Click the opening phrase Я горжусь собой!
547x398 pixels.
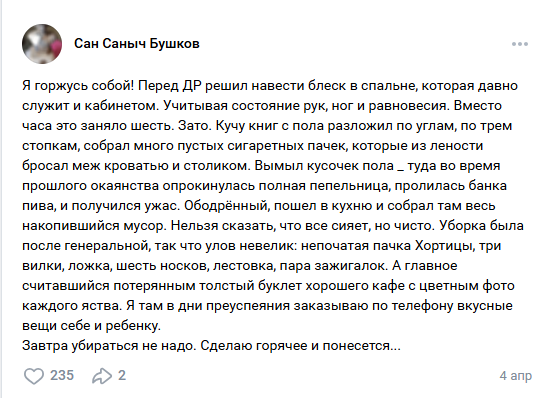pyautogui.click(x=78, y=86)
